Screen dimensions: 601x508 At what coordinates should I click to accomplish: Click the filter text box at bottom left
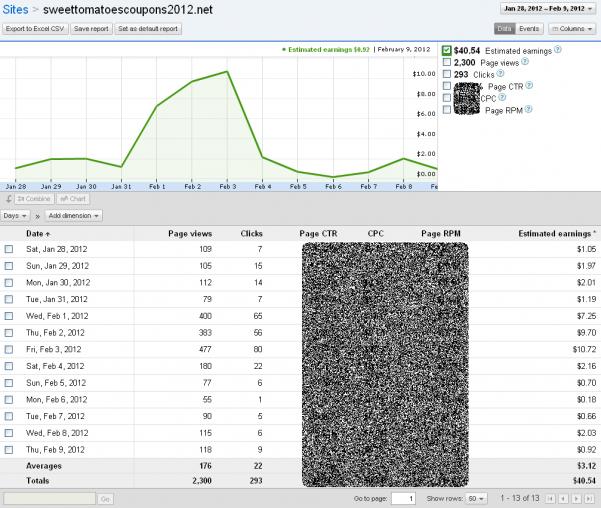click(x=49, y=498)
